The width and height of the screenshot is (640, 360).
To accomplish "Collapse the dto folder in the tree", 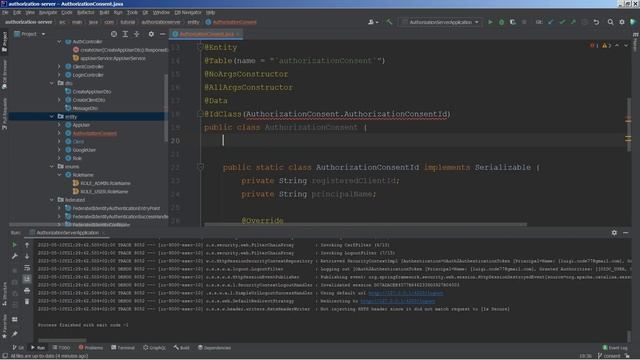I will click(52, 83).
